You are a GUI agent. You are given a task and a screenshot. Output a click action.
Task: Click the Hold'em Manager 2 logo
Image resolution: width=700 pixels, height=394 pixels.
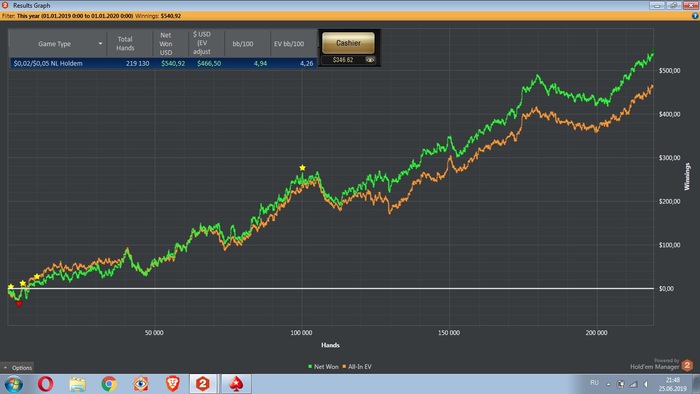[x=687, y=365]
